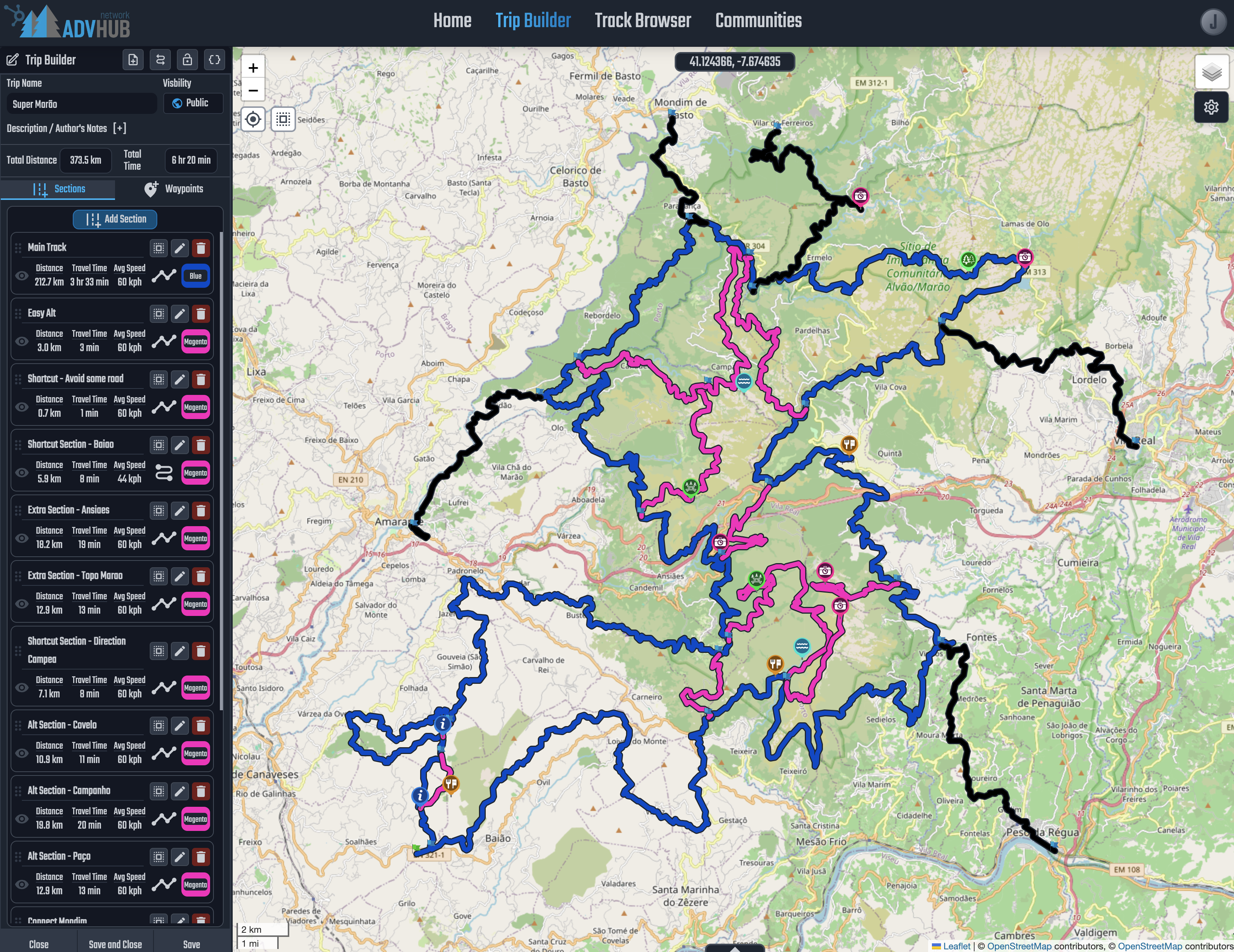Open Track Browser in top navigation
Screen dimensions: 1234x952
point(642,21)
